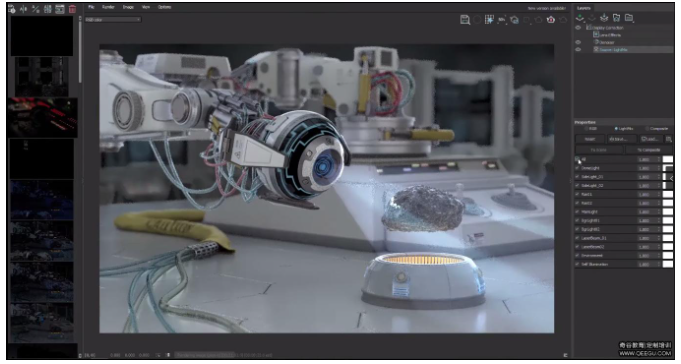
Task: Click the history panel vertical scrollbar
Action: (80, 52)
